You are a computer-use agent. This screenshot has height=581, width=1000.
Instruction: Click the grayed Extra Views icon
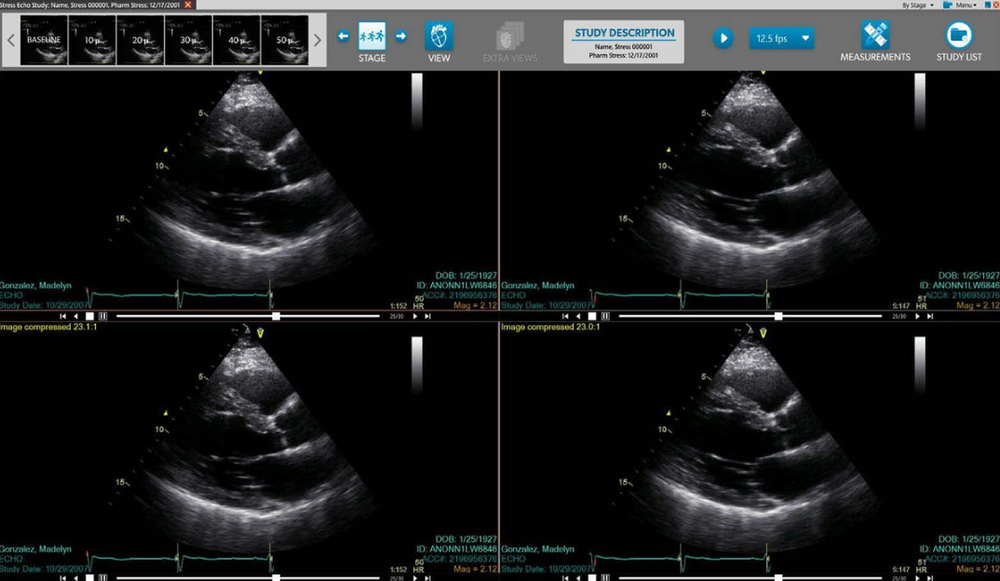point(509,36)
